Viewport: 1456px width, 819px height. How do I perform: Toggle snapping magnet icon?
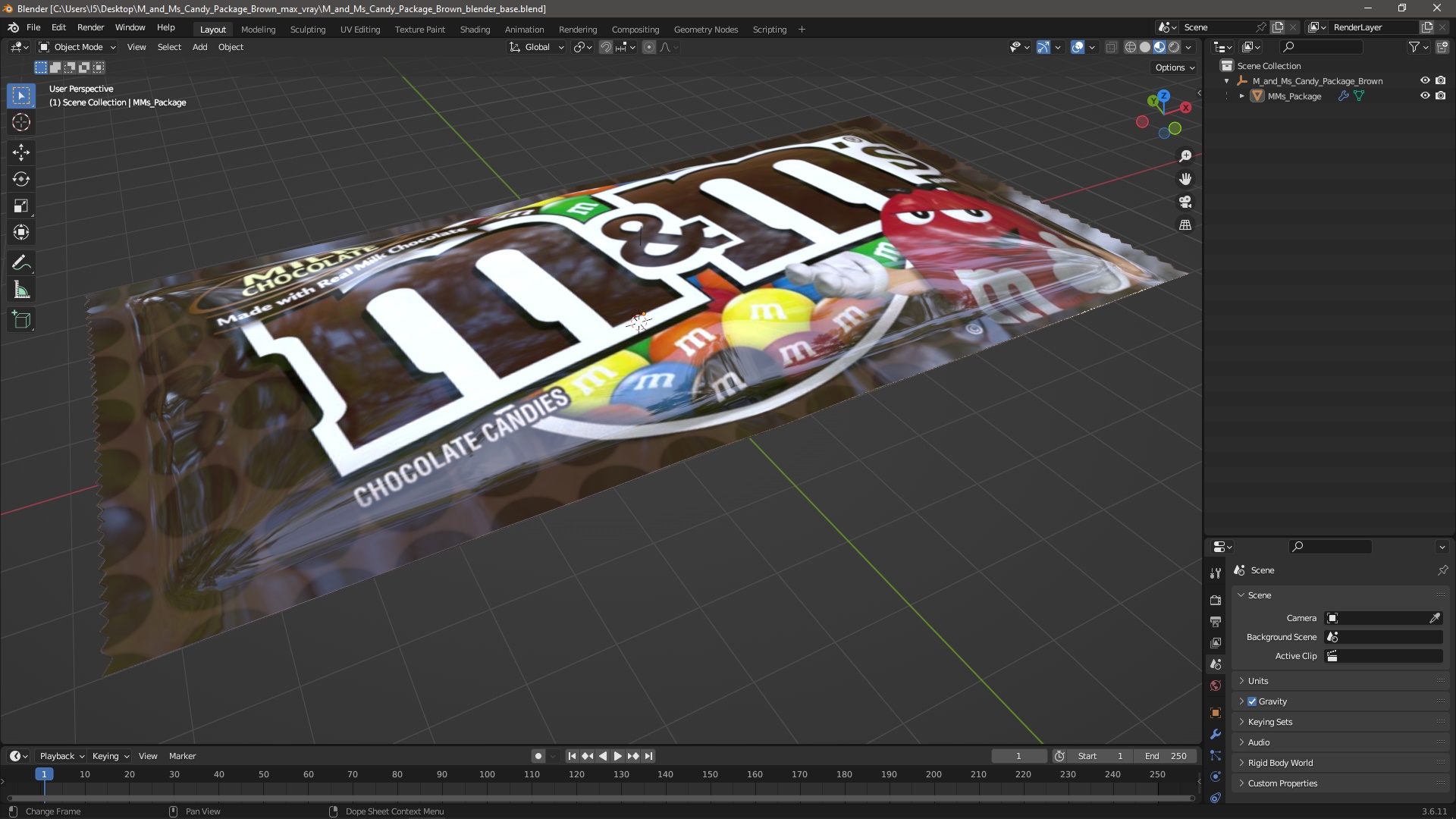coord(606,47)
